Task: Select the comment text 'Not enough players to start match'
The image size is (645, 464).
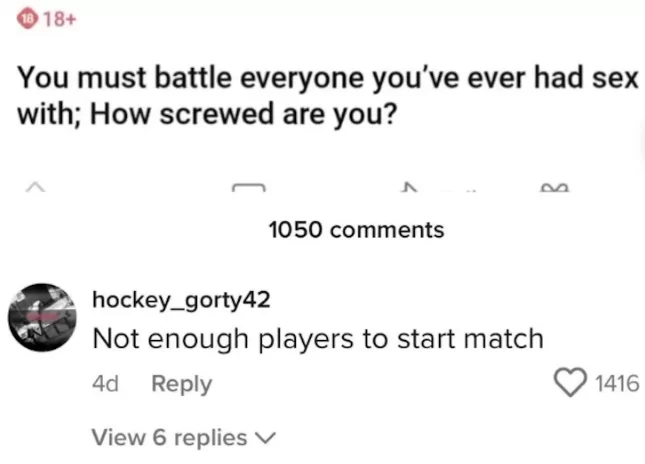Action: 317,339
